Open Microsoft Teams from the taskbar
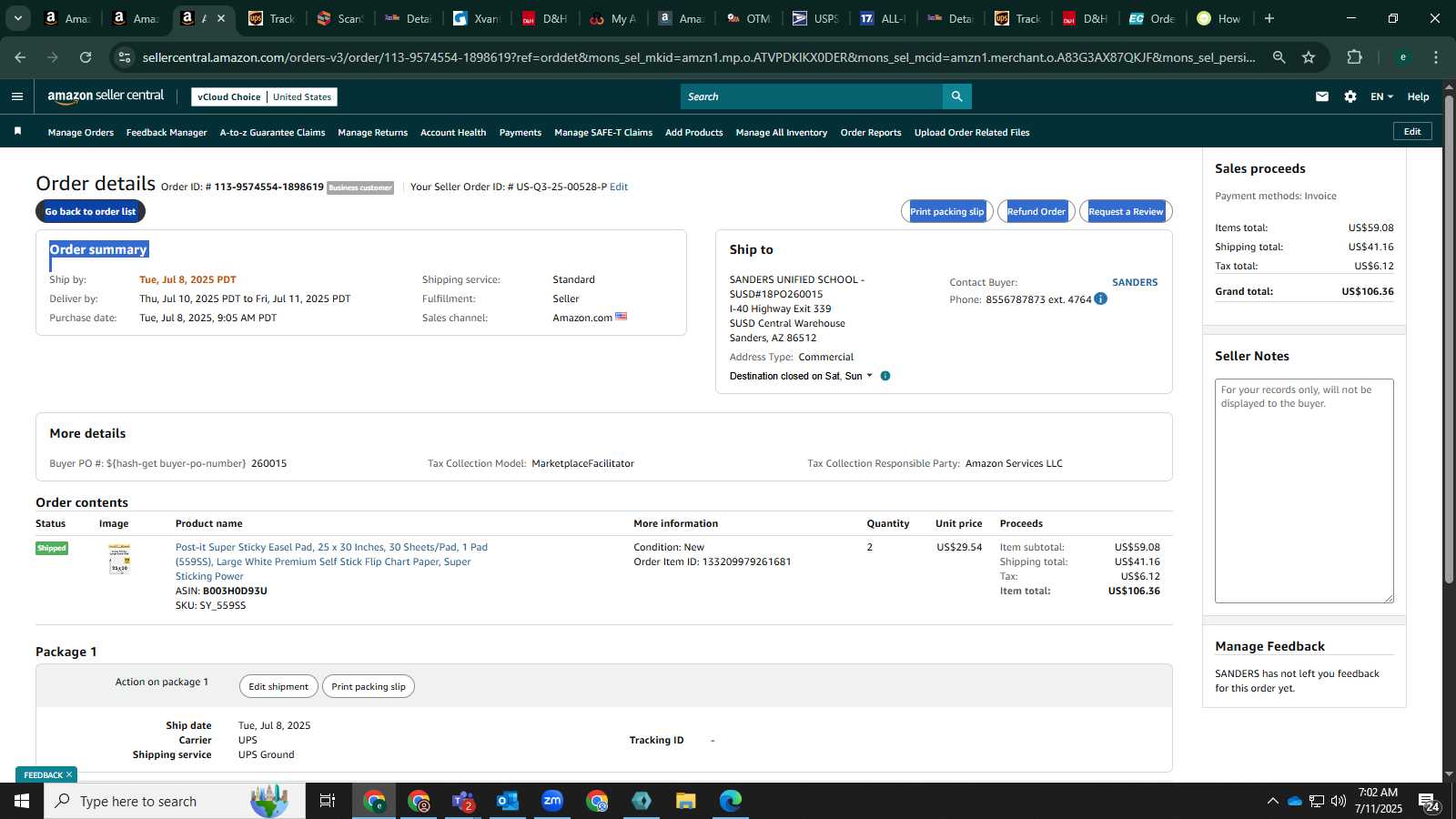The image size is (1456, 819). 463,801
